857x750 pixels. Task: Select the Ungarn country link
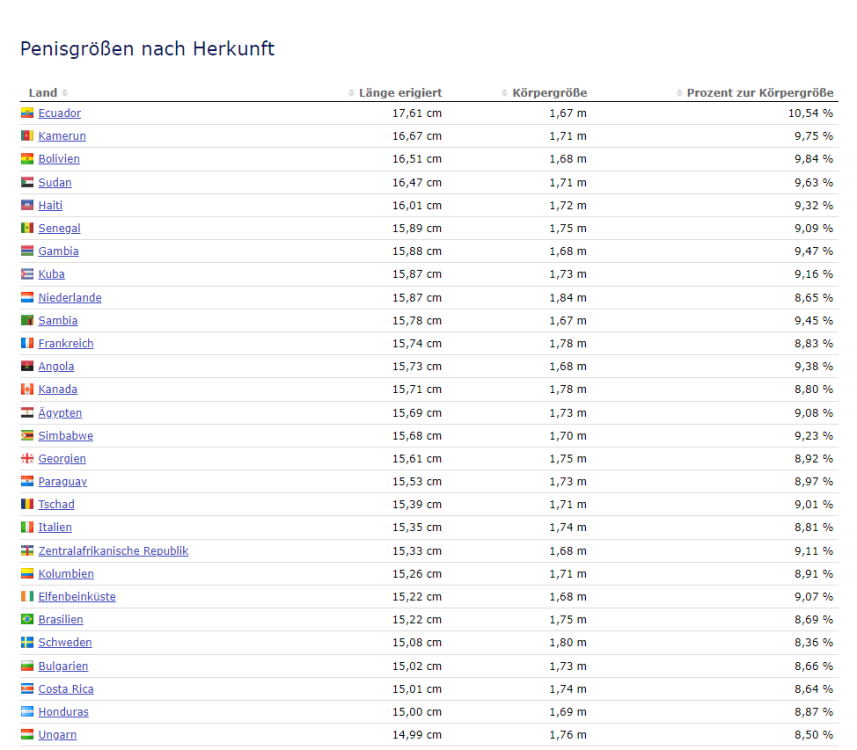57,735
